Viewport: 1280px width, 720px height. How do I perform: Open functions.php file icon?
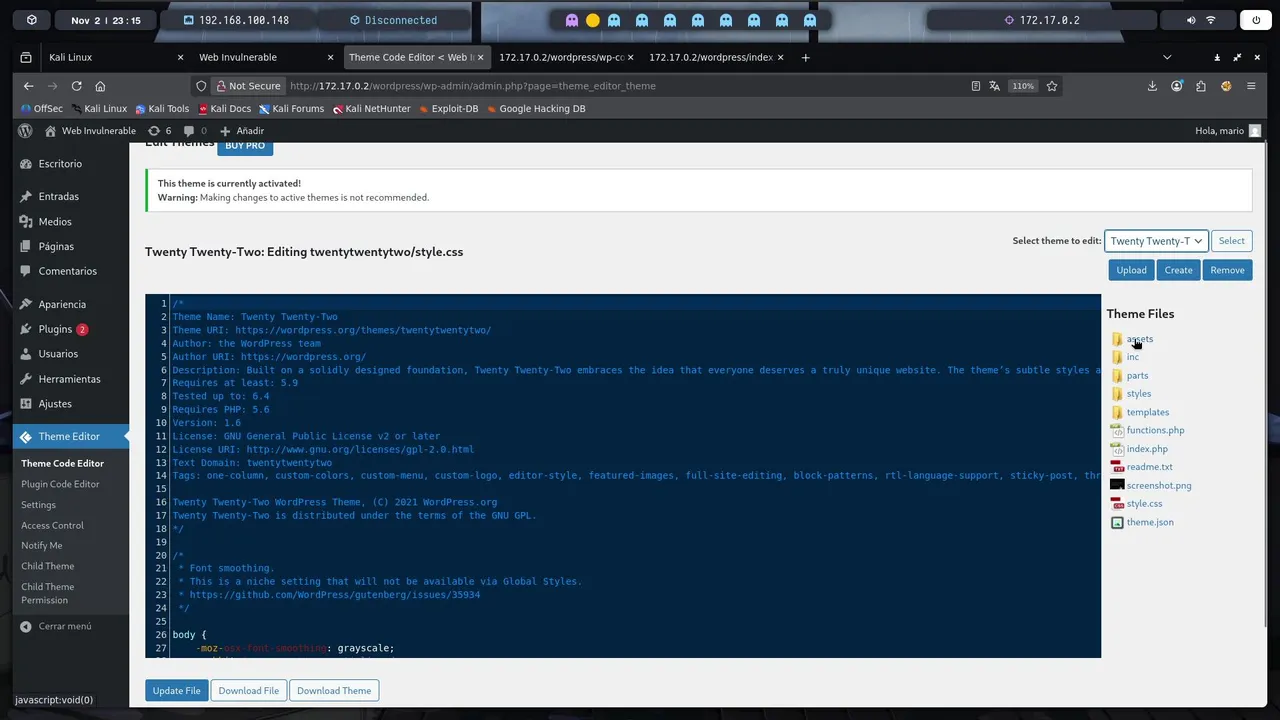(1117, 430)
